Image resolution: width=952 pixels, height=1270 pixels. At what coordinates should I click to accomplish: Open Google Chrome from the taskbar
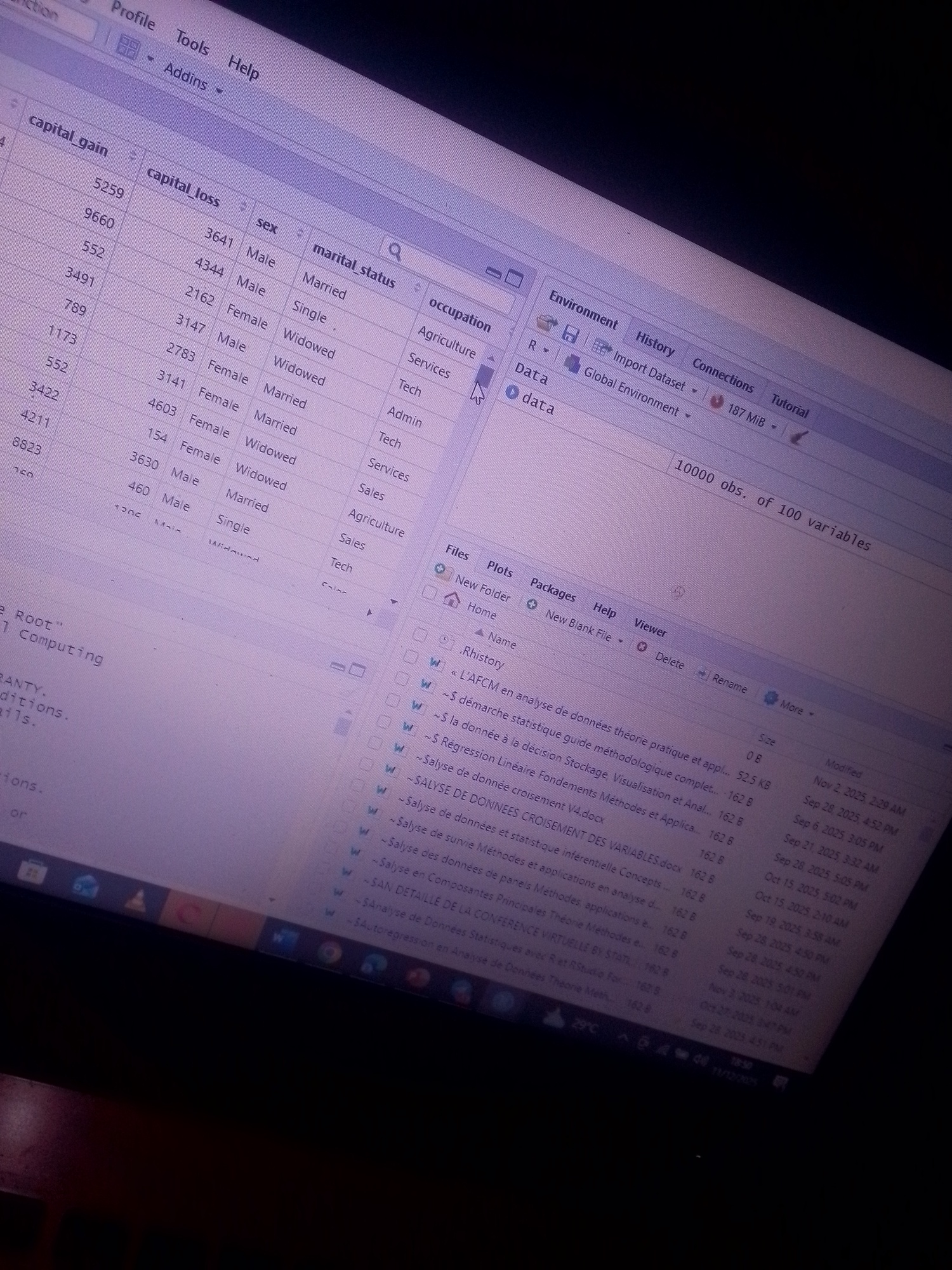click(x=329, y=953)
